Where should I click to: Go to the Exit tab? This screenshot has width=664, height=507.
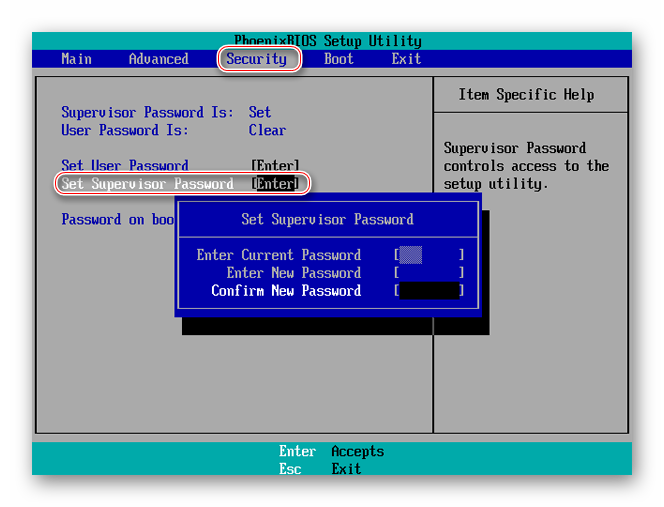[406, 59]
